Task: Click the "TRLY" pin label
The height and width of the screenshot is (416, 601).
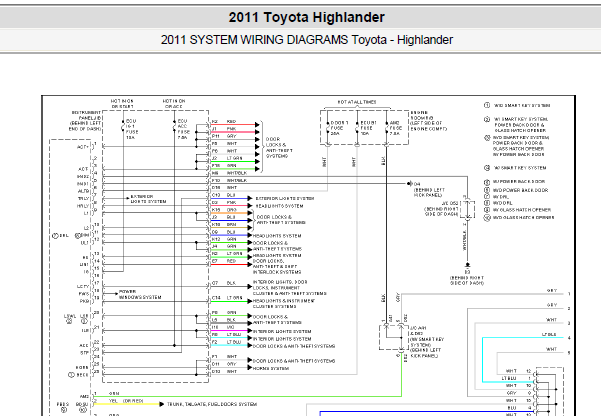Action: pyautogui.click(x=83, y=199)
